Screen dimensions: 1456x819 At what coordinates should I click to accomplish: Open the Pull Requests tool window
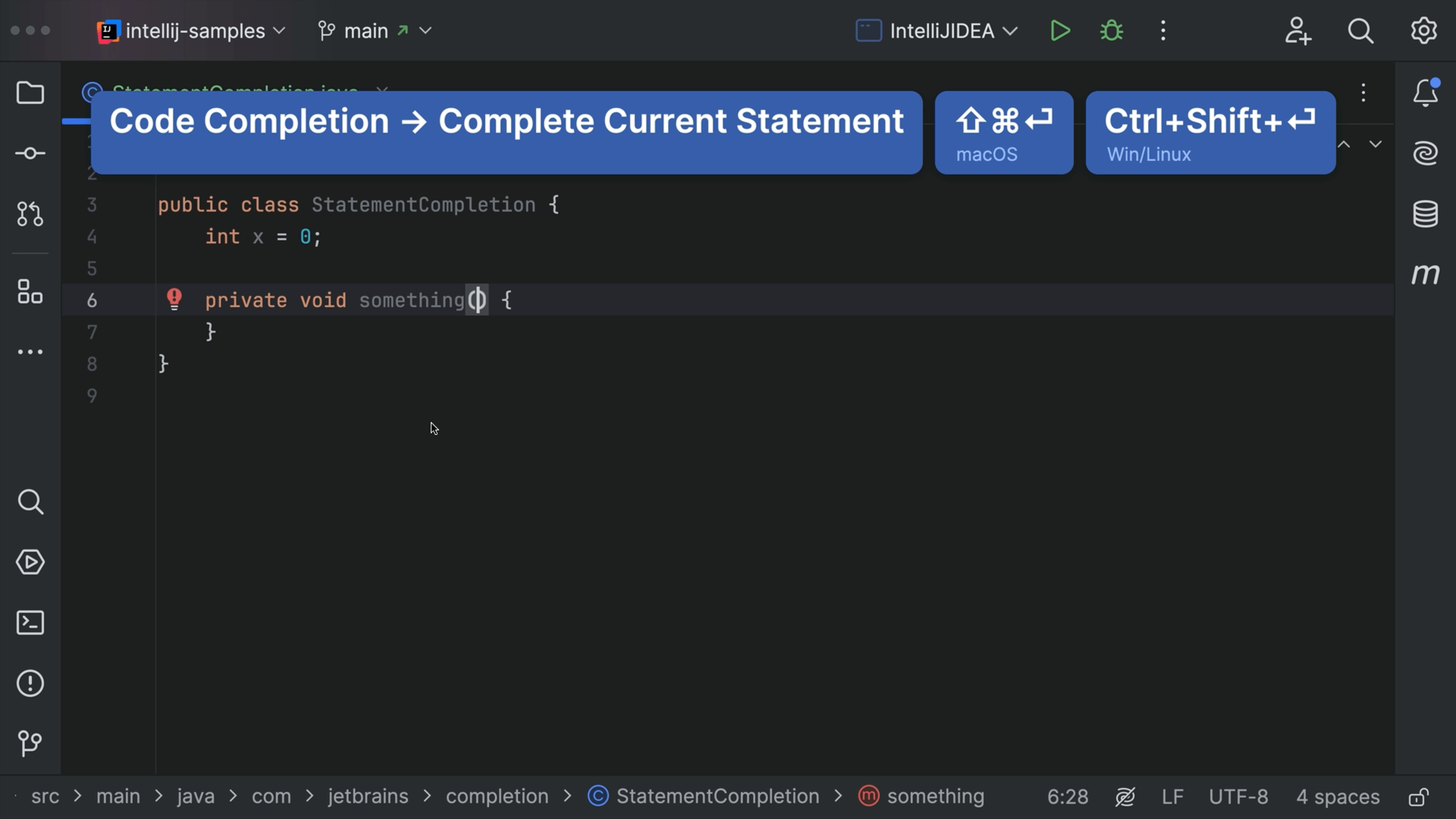pyautogui.click(x=30, y=213)
